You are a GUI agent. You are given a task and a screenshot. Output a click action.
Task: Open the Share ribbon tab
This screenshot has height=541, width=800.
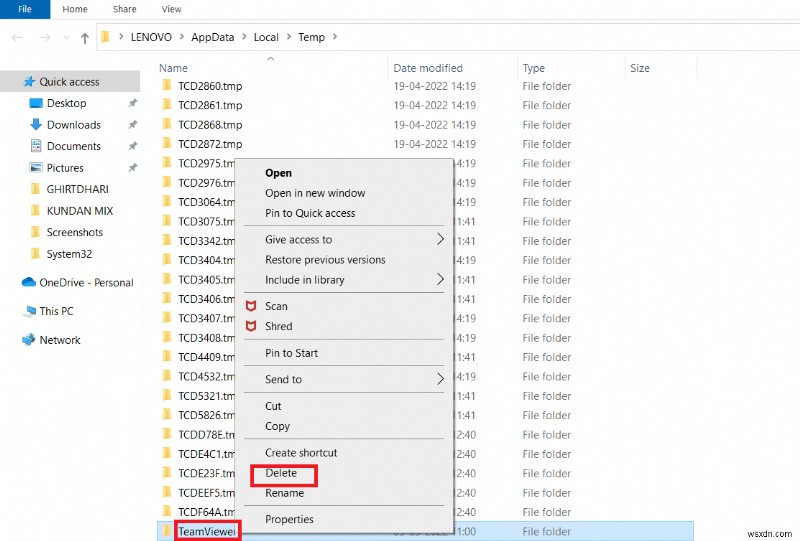click(x=124, y=9)
